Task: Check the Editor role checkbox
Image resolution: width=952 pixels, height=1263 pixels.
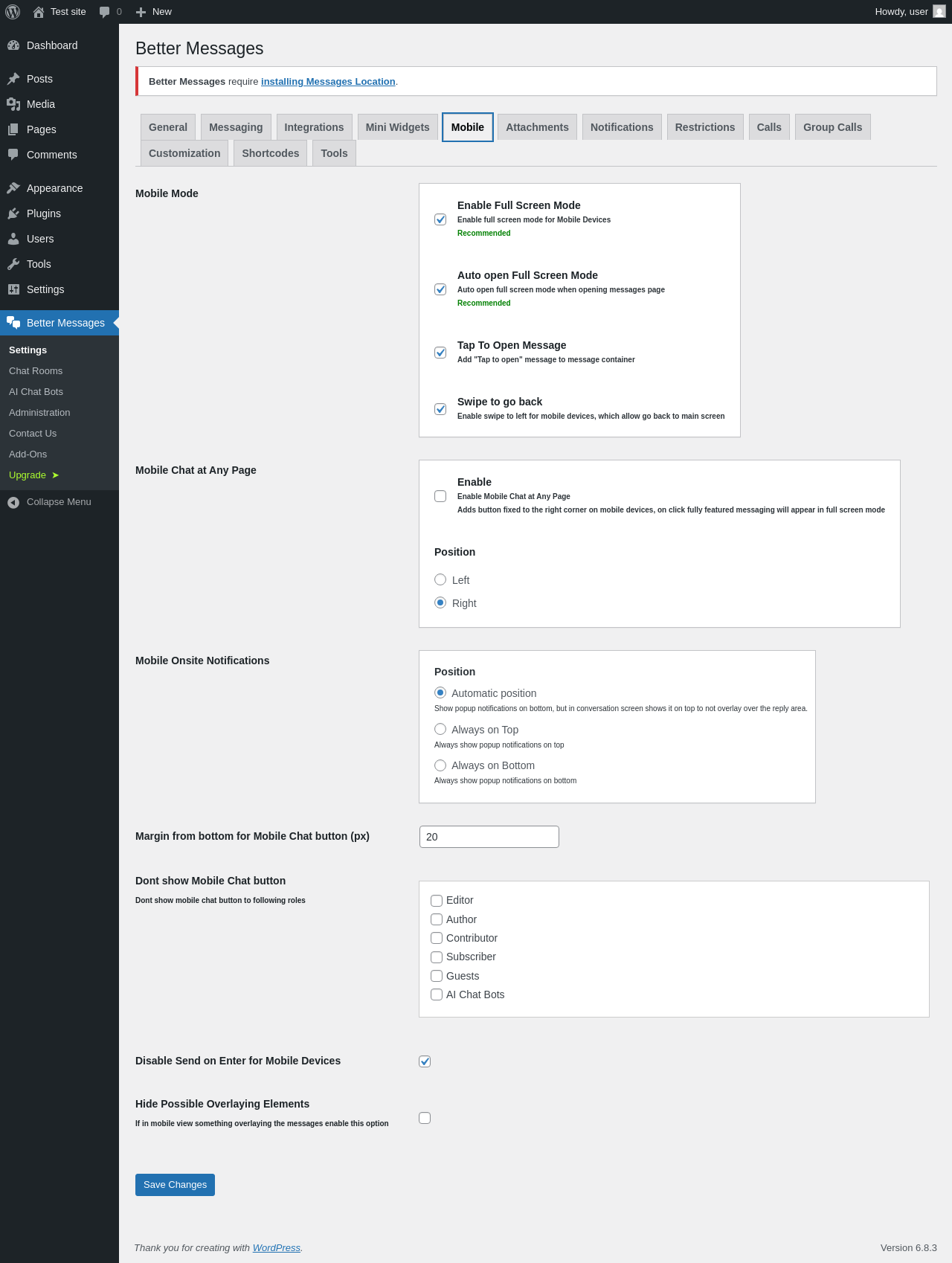Action: pos(437,901)
